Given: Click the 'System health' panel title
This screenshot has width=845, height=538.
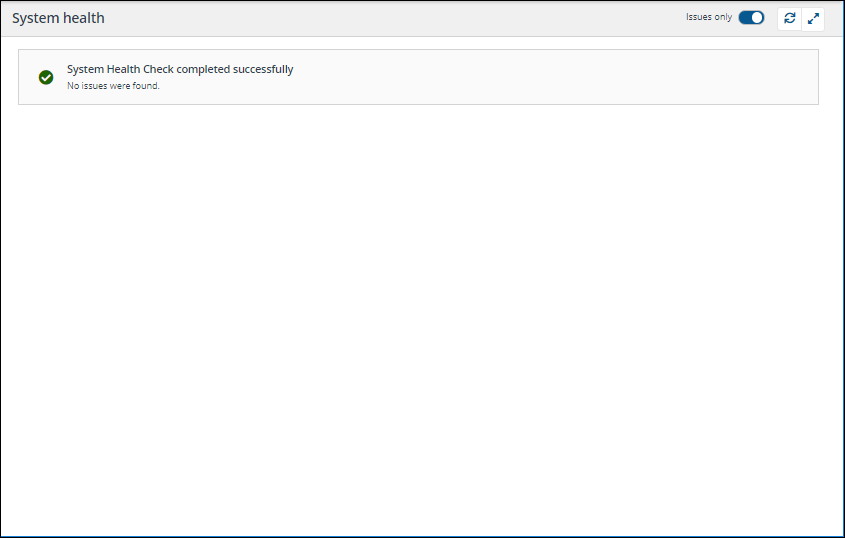Looking at the screenshot, I should tap(58, 18).
